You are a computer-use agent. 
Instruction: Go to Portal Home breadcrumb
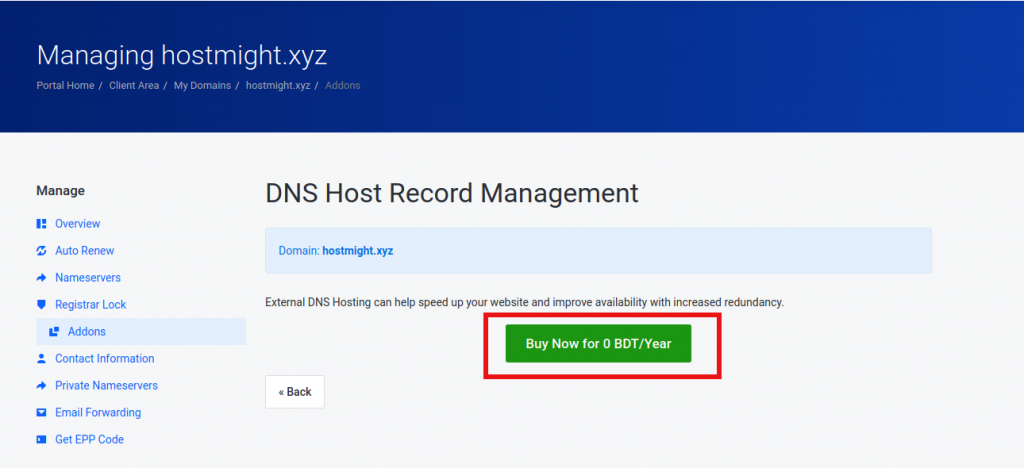click(65, 86)
